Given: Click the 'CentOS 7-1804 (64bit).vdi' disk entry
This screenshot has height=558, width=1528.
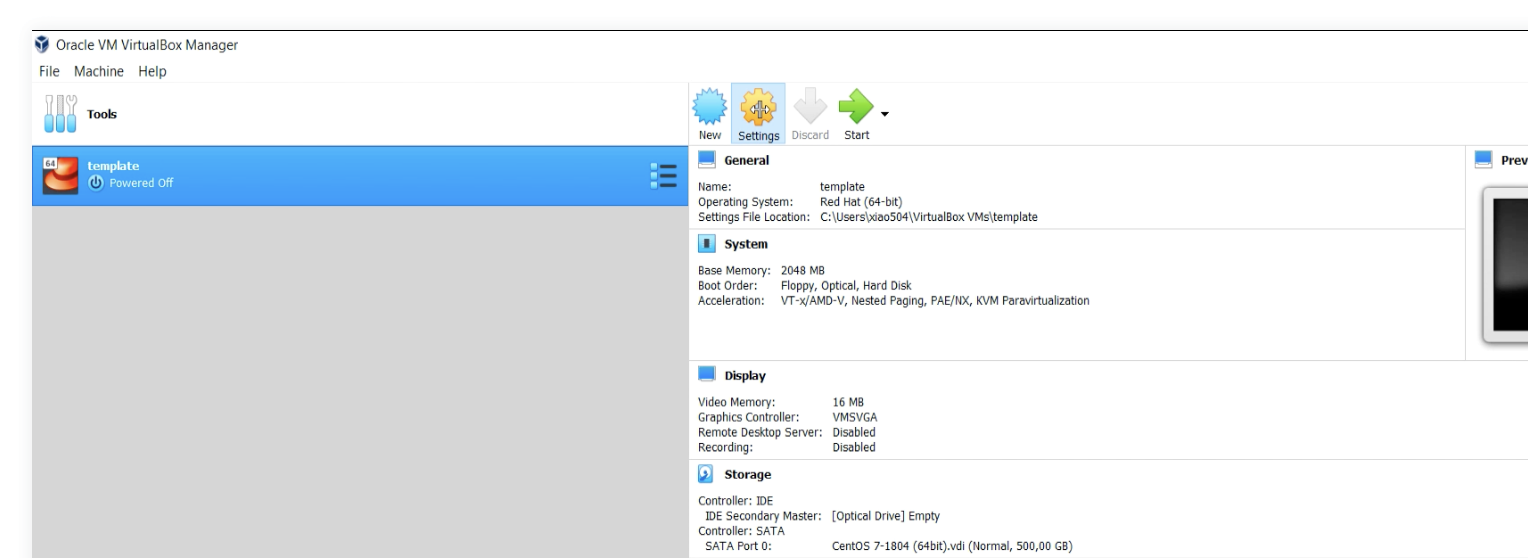Looking at the screenshot, I should tap(950, 546).
